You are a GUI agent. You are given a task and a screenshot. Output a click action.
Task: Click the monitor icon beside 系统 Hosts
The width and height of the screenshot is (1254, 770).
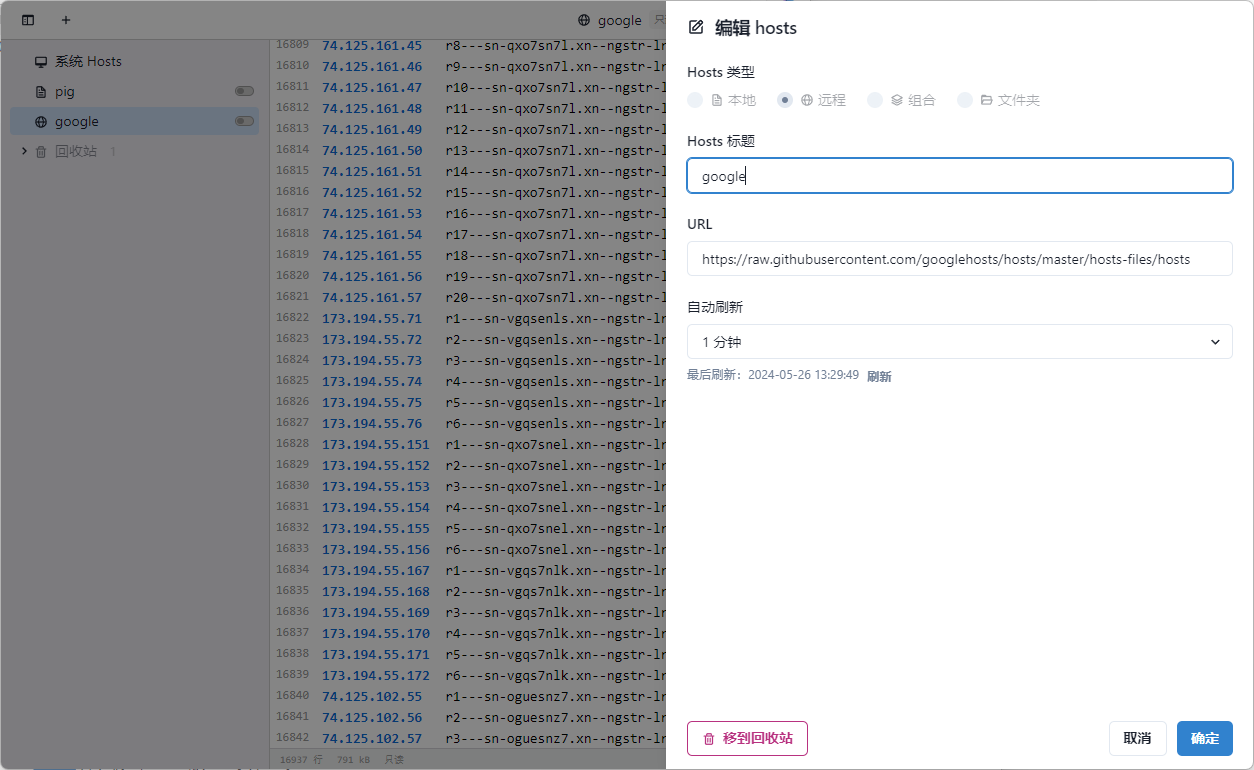41,62
